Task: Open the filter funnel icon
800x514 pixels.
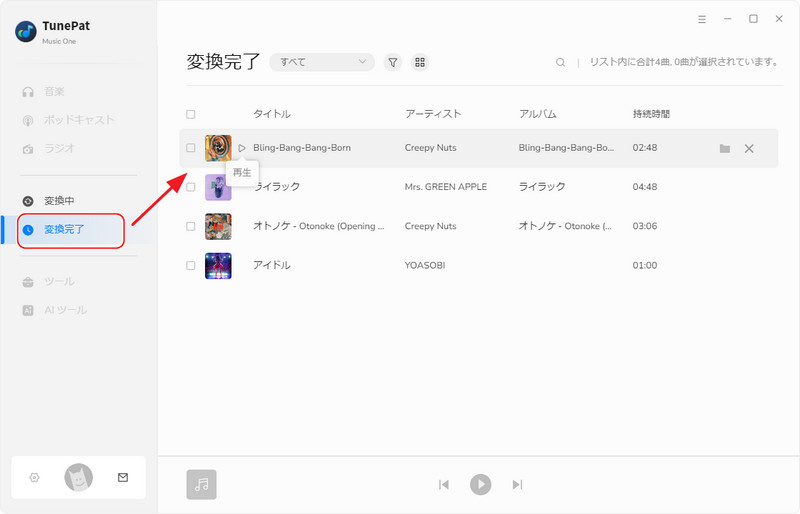Action: [393, 62]
